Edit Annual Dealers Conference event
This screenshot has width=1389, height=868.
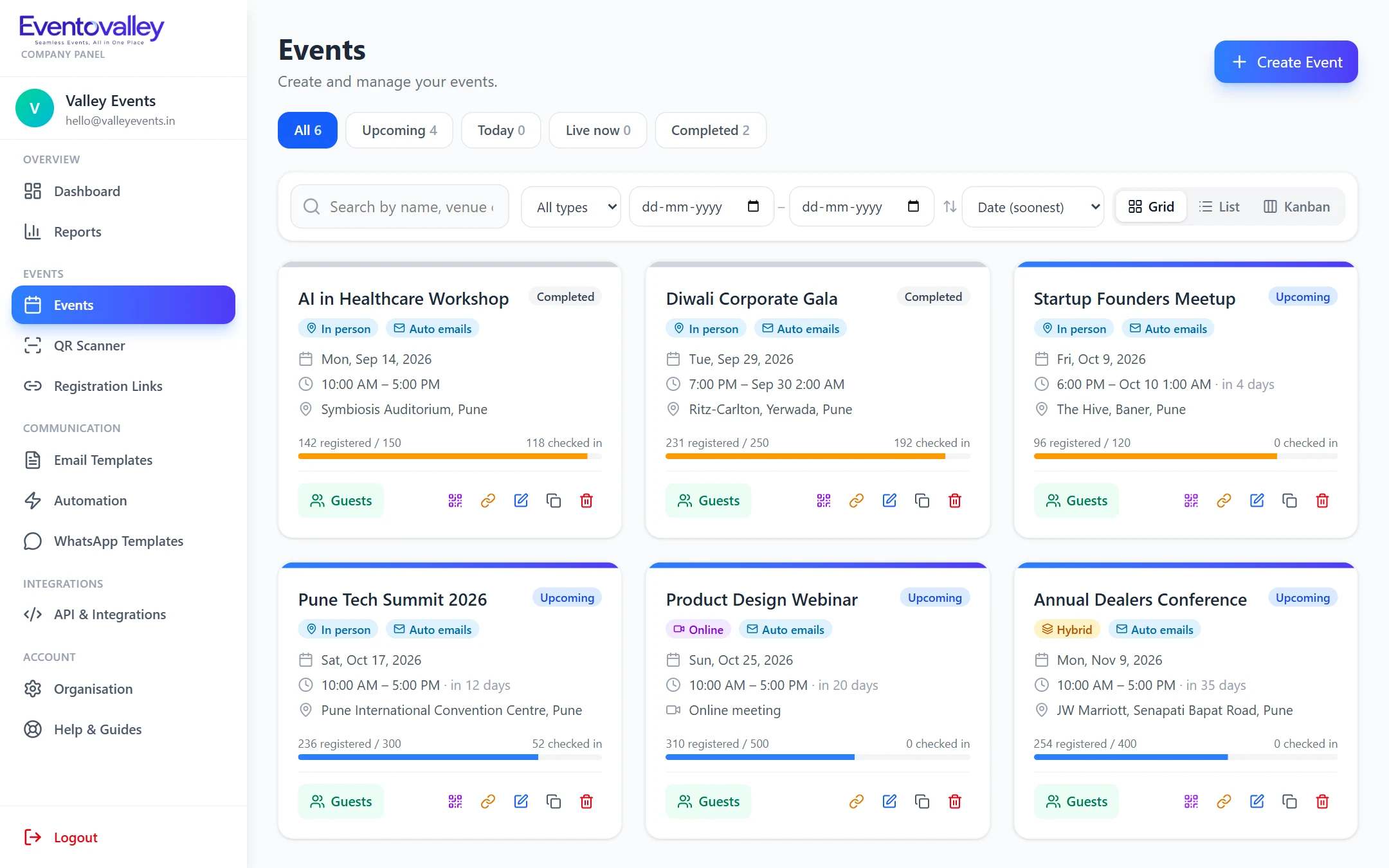pos(1257,801)
